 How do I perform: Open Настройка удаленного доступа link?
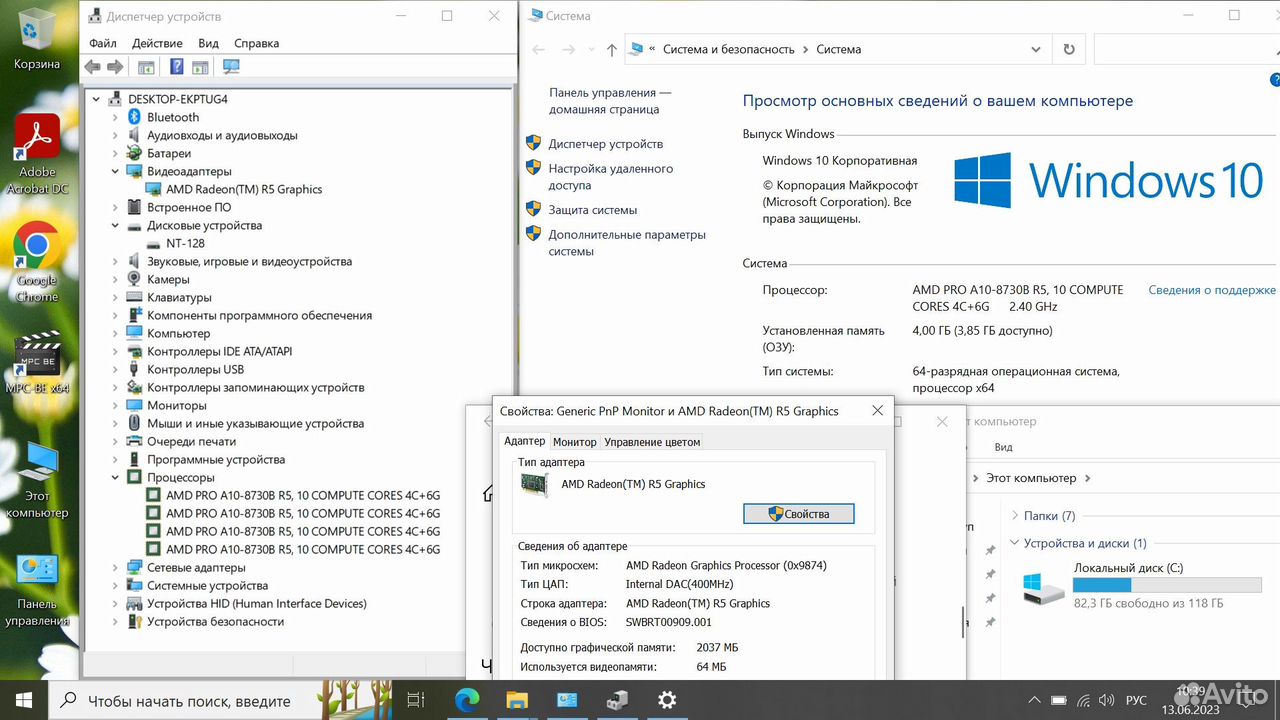(x=610, y=177)
